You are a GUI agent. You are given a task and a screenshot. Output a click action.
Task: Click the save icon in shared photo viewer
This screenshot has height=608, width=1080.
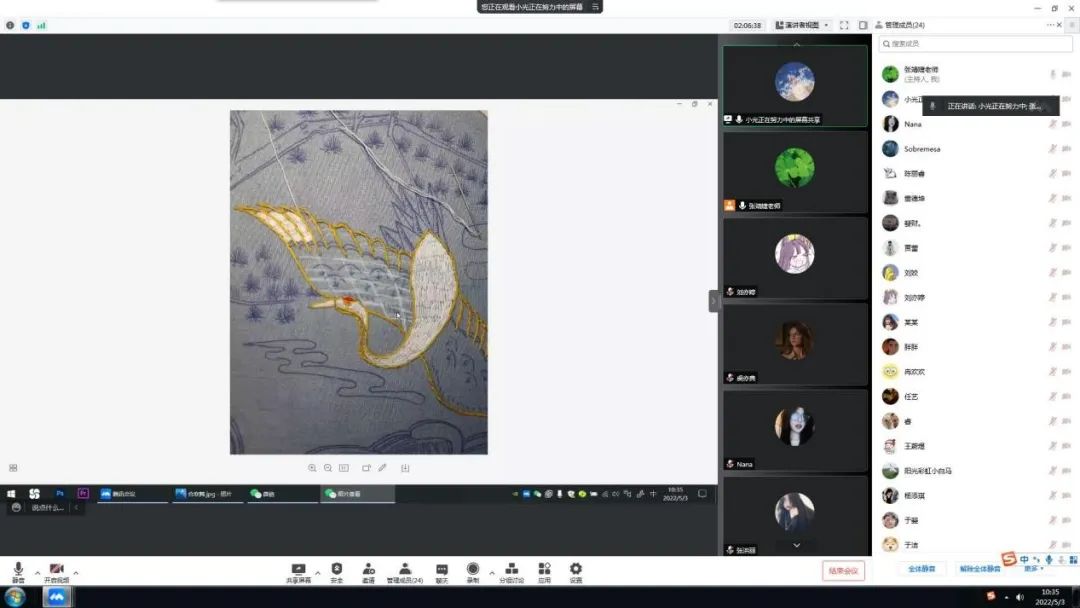coord(405,468)
